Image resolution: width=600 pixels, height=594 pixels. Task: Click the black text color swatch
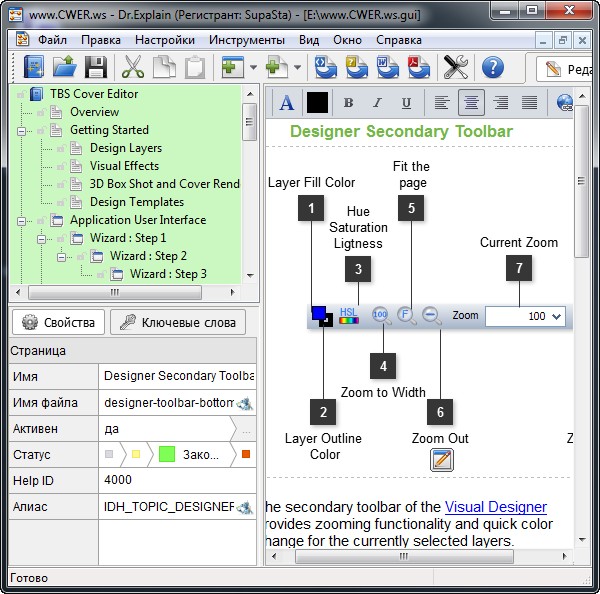tap(317, 103)
